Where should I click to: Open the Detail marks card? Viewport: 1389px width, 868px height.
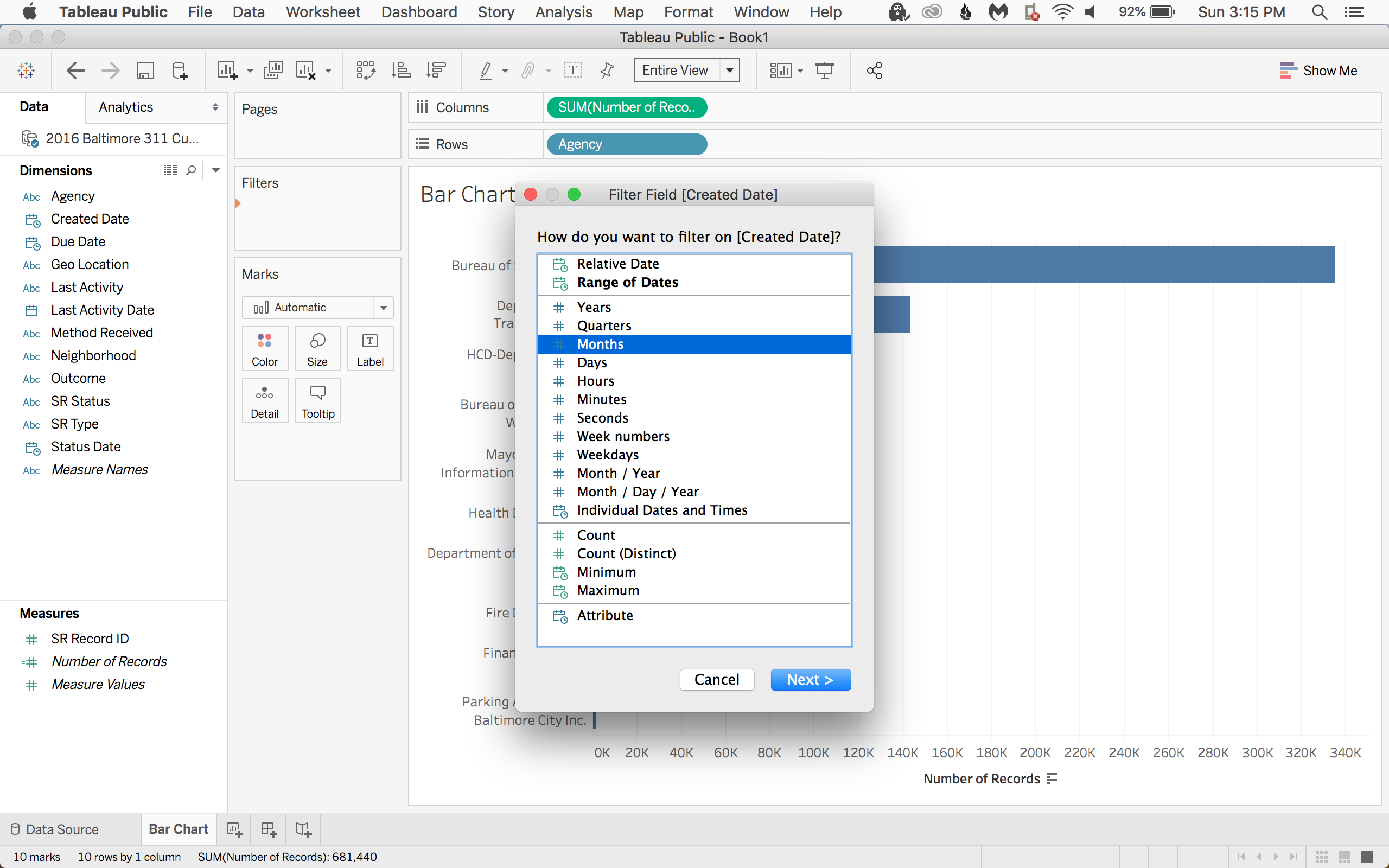point(265,401)
